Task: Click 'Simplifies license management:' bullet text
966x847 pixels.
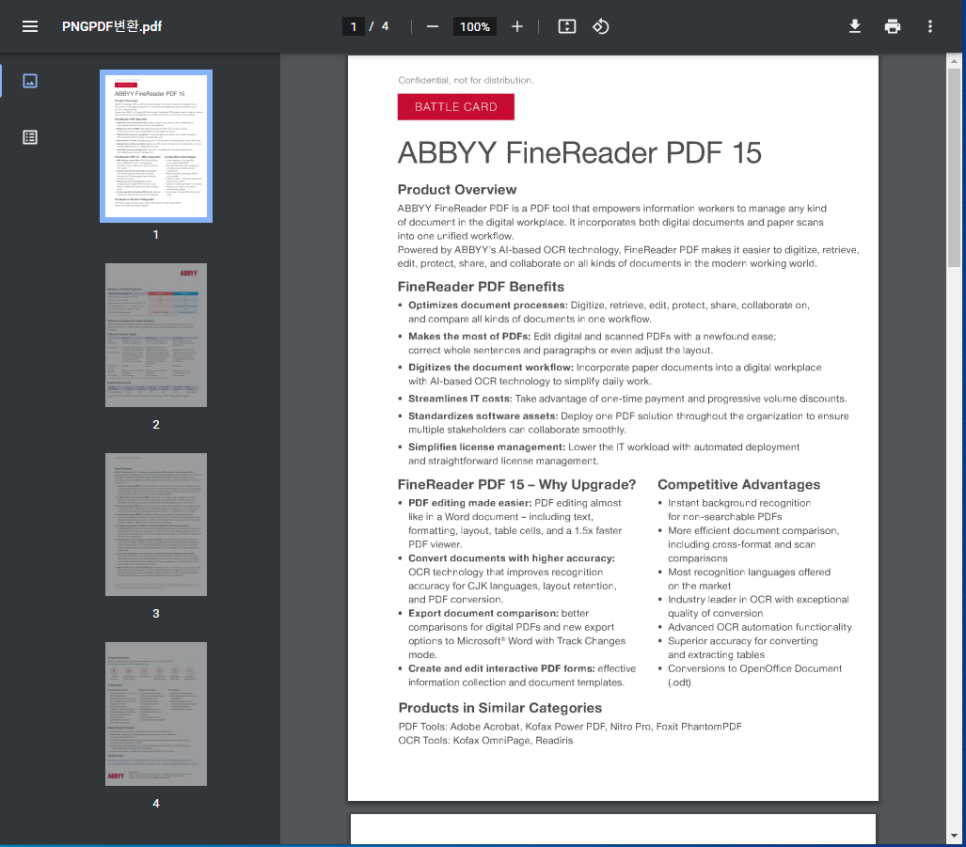Action: (486, 447)
